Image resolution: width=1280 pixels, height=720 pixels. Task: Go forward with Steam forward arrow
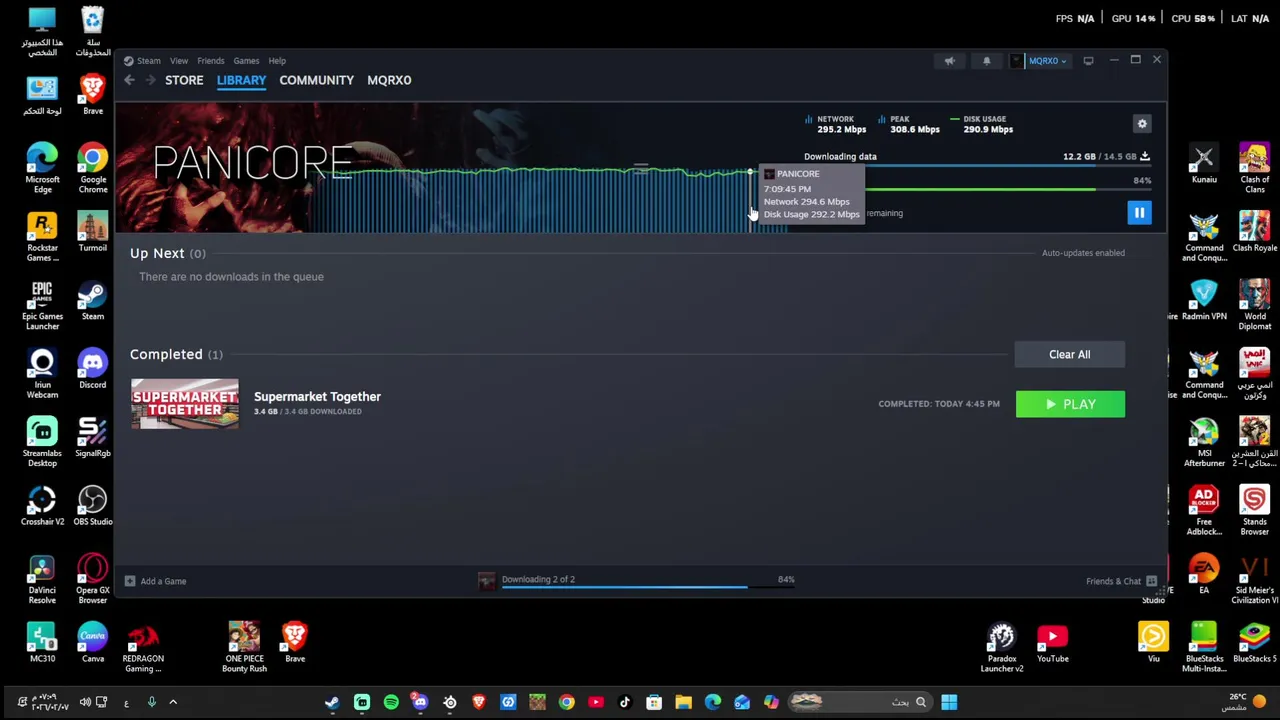point(151,80)
